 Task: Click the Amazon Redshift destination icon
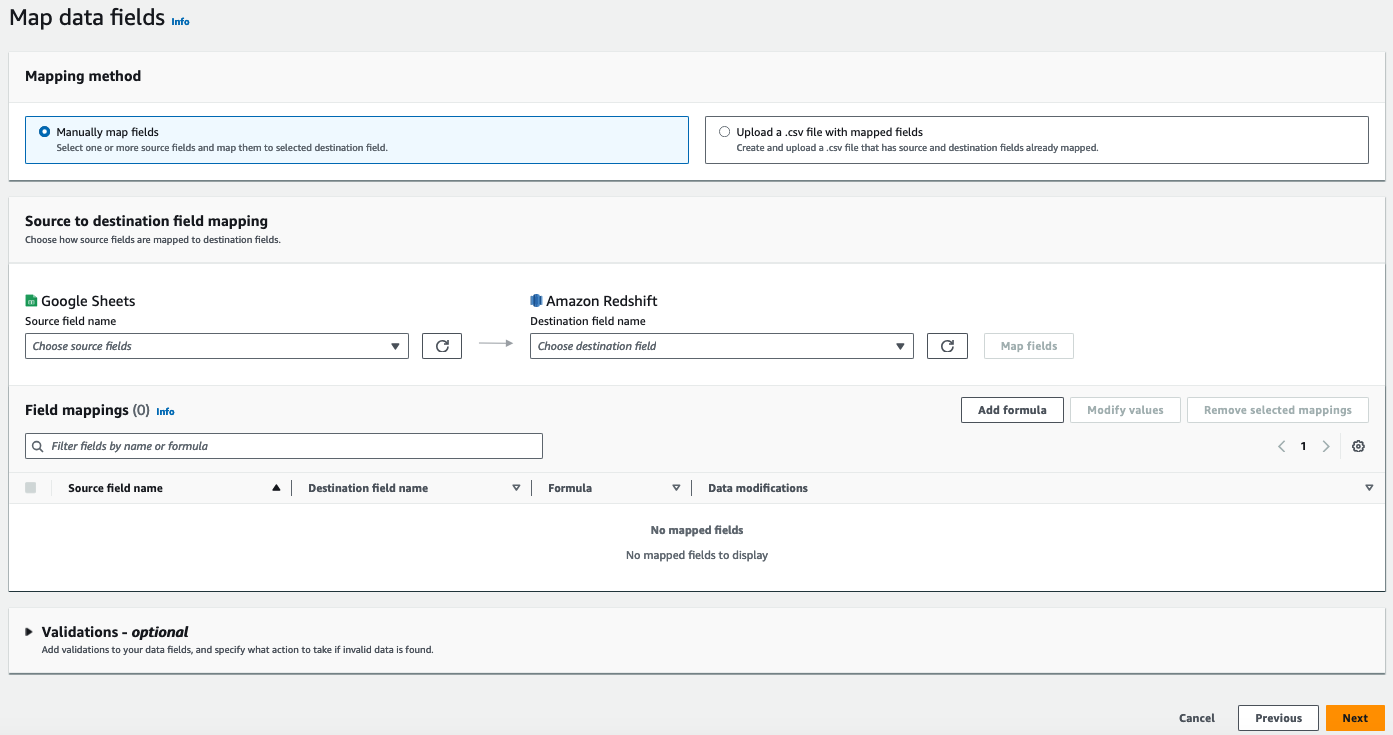(x=536, y=301)
